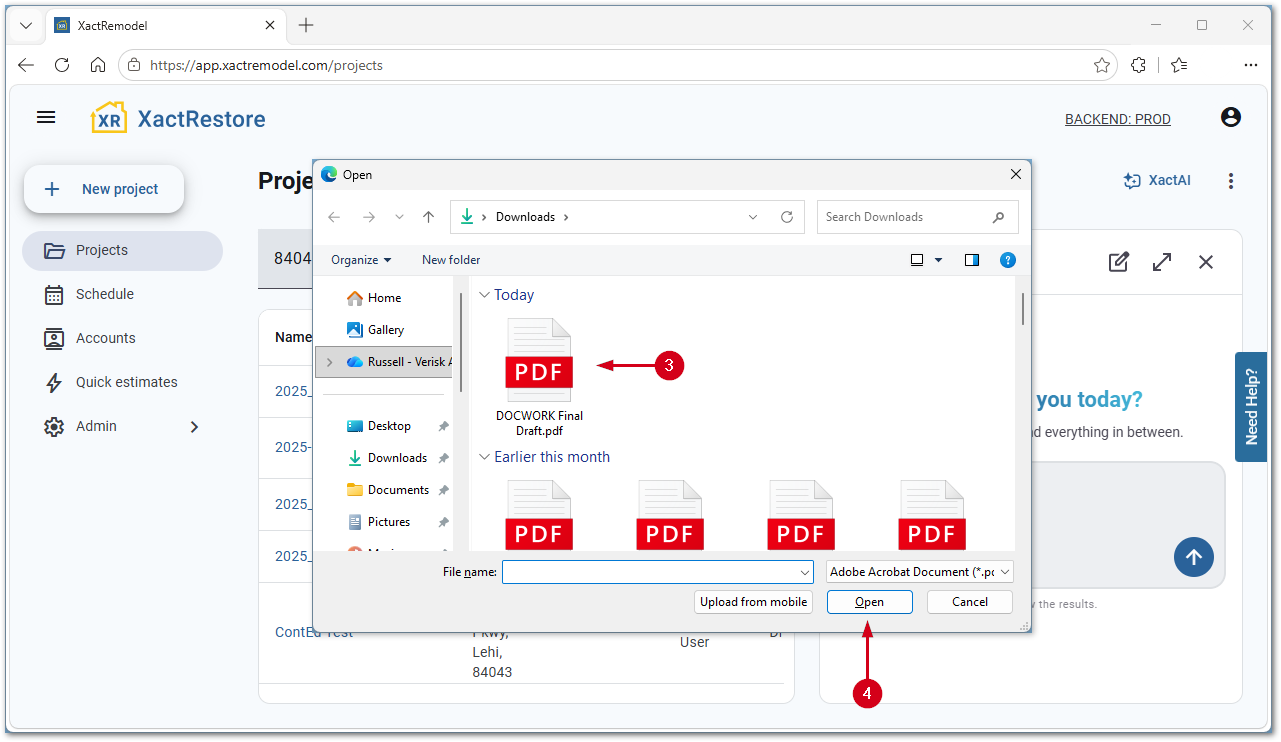Click the XactAI sparkle button
This screenshot has width=1281, height=742.
1157,181
